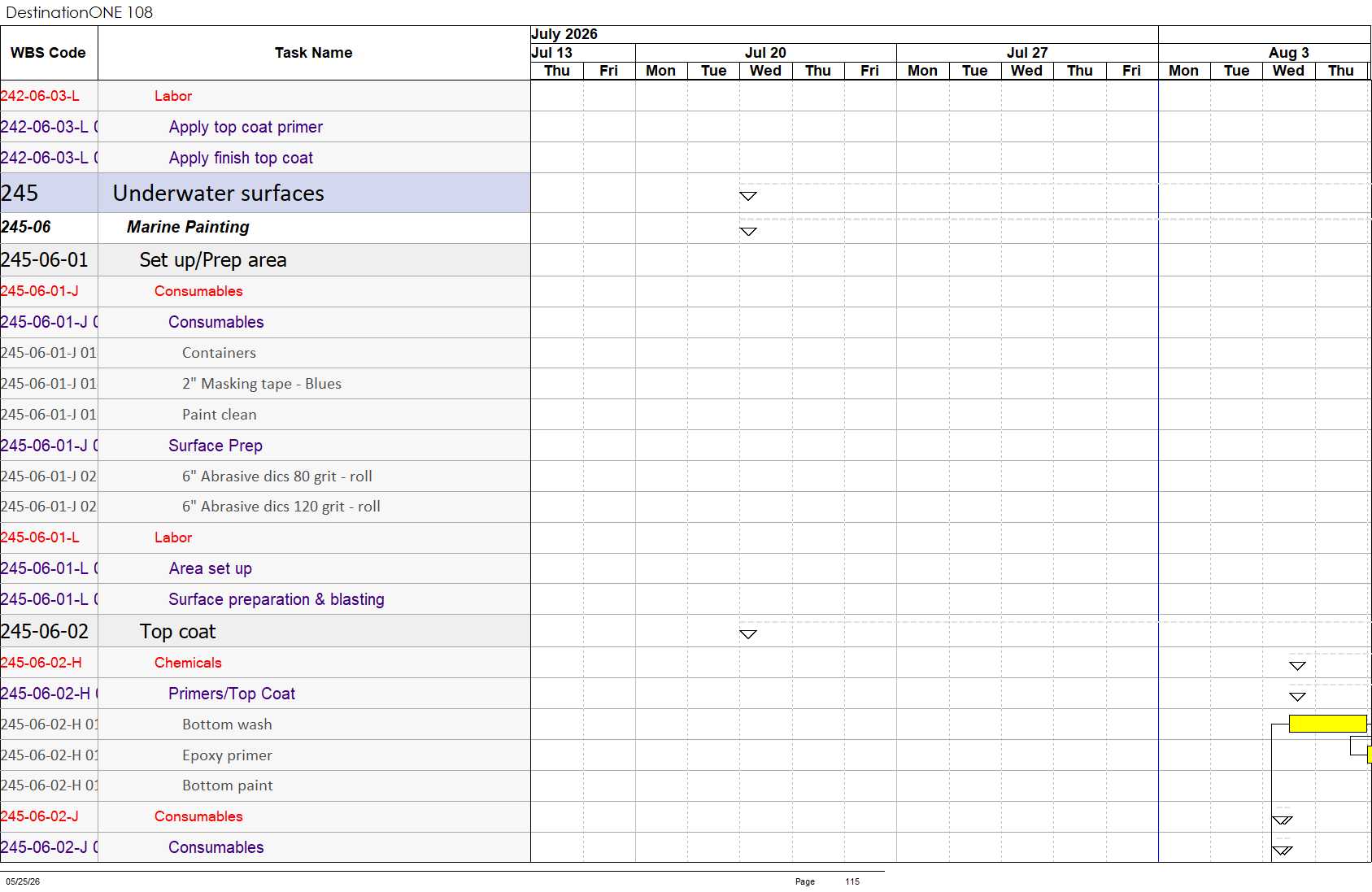Click the Underwater surfaces summary triangle marker
Screen dimensions: 1372x892
tap(748, 196)
